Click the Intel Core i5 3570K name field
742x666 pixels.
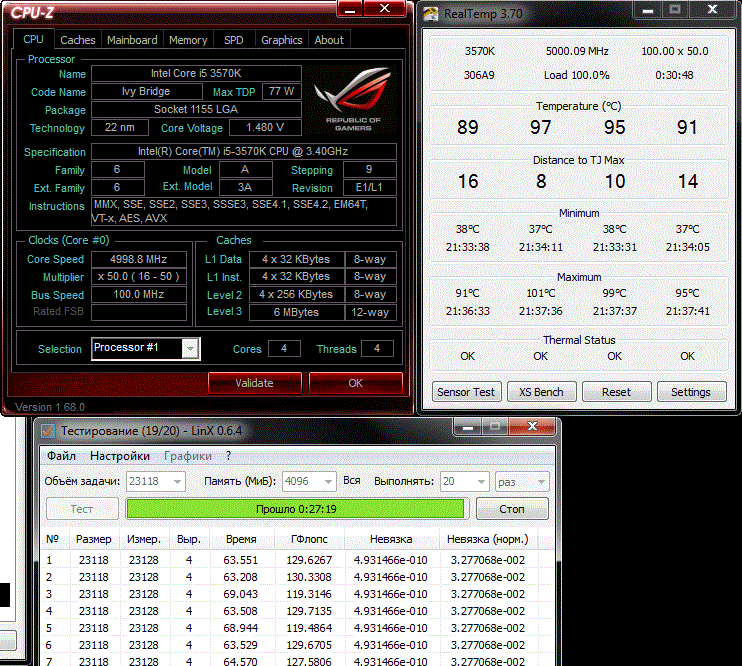(196, 73)
